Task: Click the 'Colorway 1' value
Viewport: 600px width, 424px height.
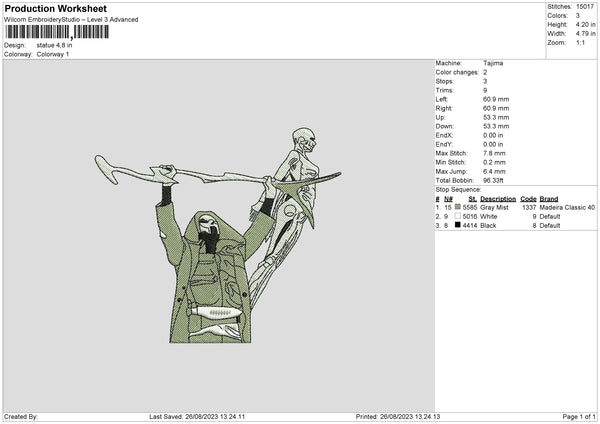Action: pos(53,54)
